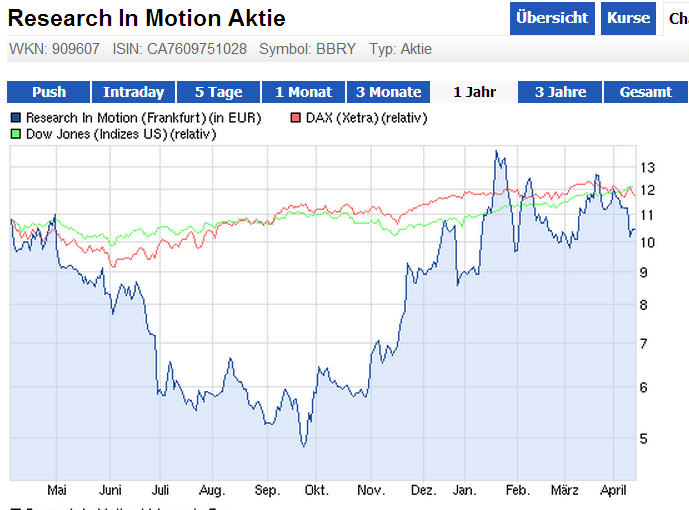Click the 8 value on the price axis
689x510 pixels.
(x=644, y=305)
